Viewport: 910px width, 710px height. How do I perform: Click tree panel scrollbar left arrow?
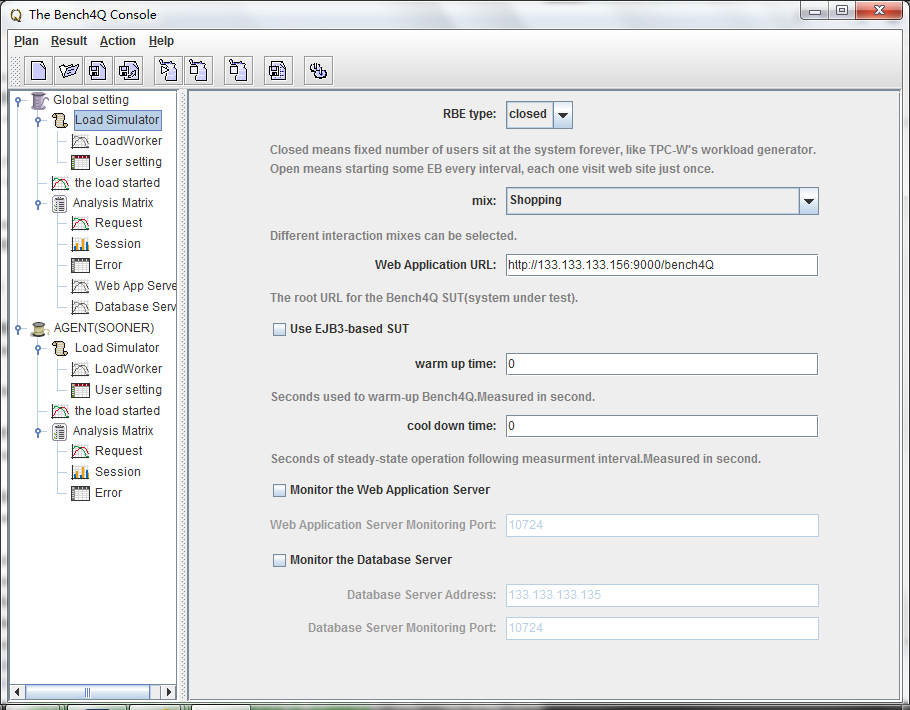point(17,692)
